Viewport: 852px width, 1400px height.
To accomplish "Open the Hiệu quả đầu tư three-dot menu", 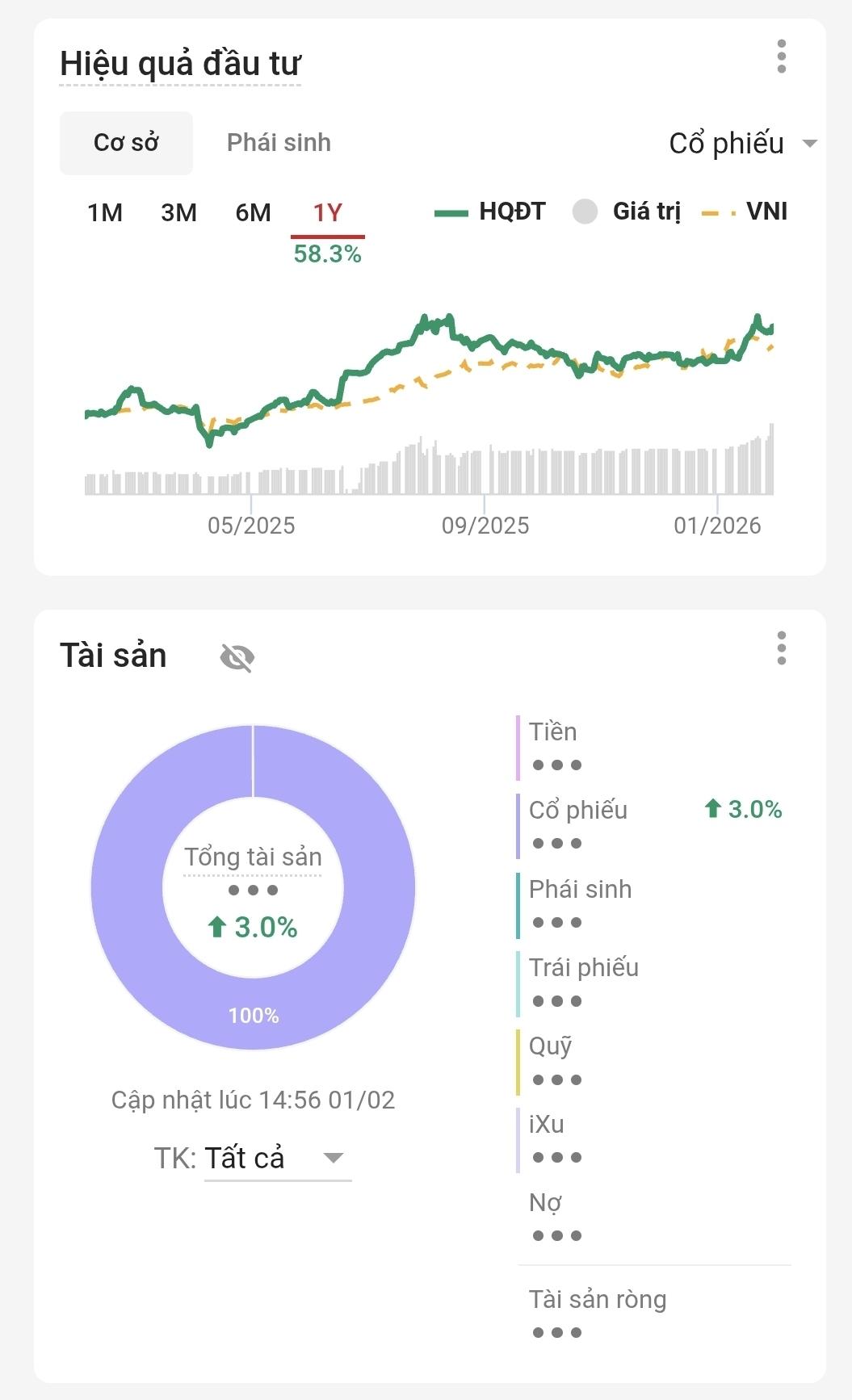I will [x=781, y=57].
